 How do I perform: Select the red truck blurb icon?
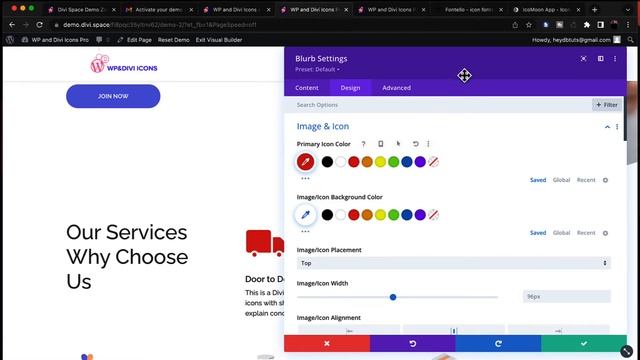pyautogui.click(x=265, y=243)
